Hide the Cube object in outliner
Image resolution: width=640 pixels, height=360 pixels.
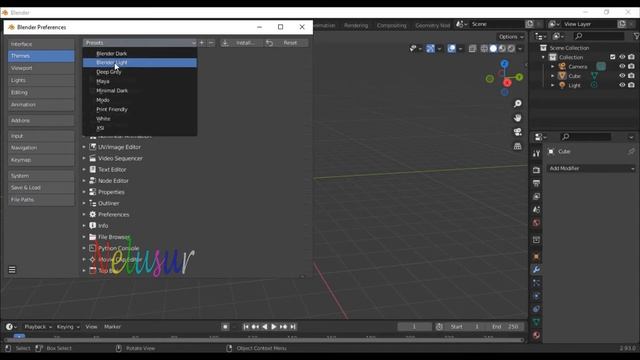tap(622, 76)
